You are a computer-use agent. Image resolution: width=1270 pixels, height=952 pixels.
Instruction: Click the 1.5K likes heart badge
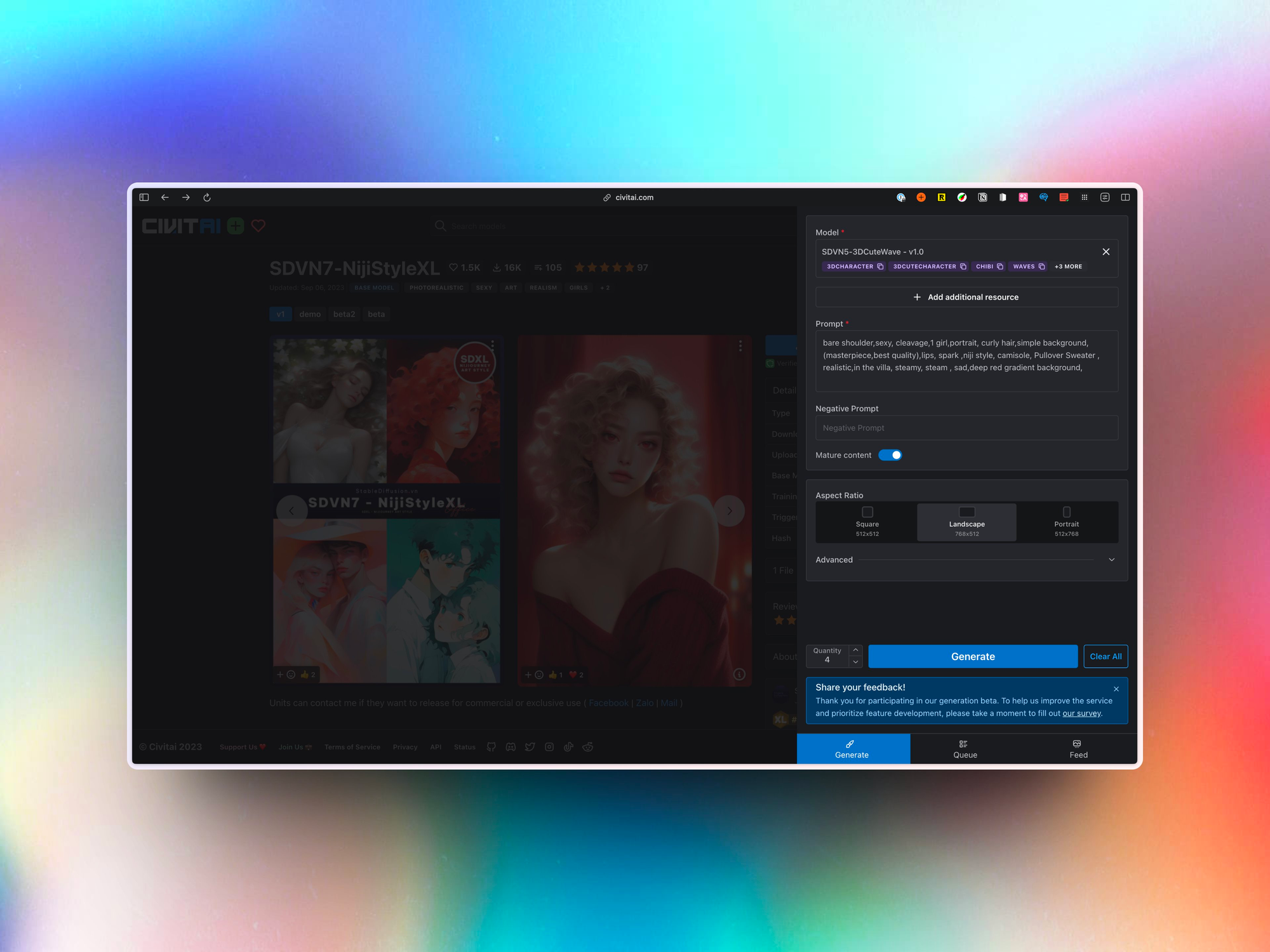(x=465, y=268)
